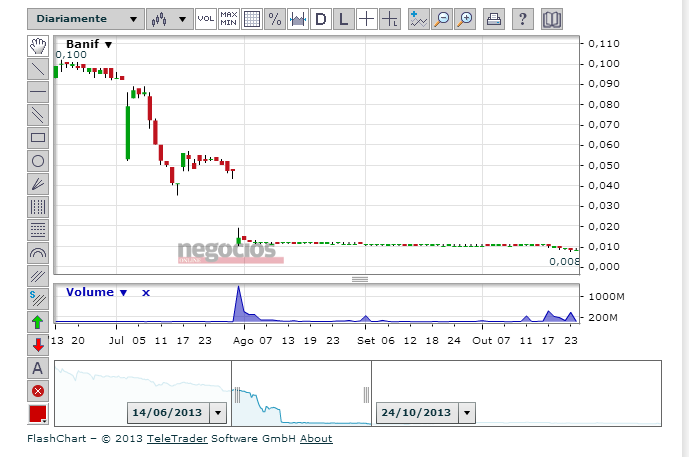
Task: Open the TeleTrader link in footer
Action: [174, 438]
